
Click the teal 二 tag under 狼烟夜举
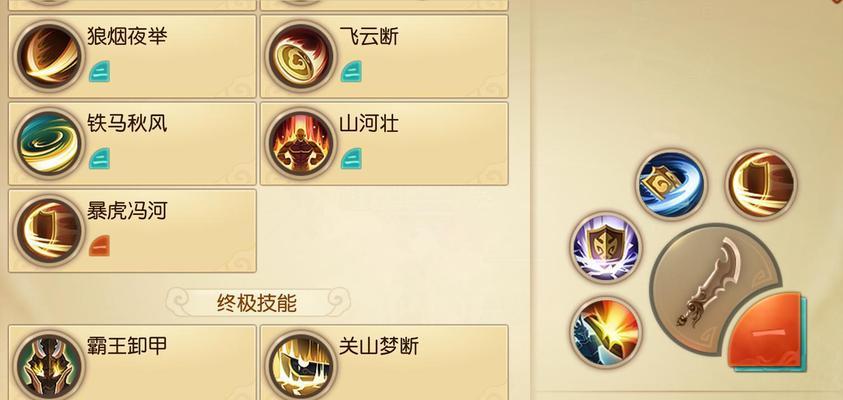[99, 72]
